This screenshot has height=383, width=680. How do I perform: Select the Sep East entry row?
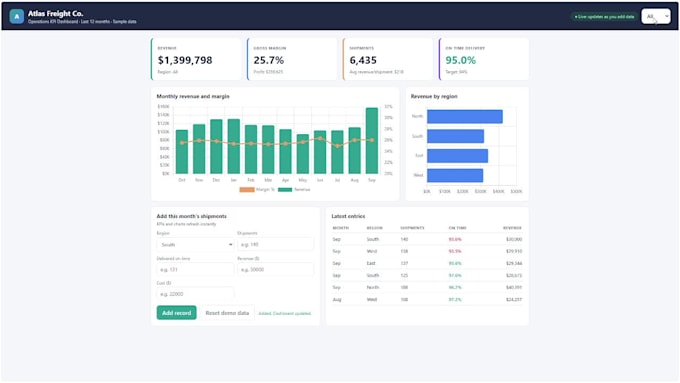tap(427, 263)
